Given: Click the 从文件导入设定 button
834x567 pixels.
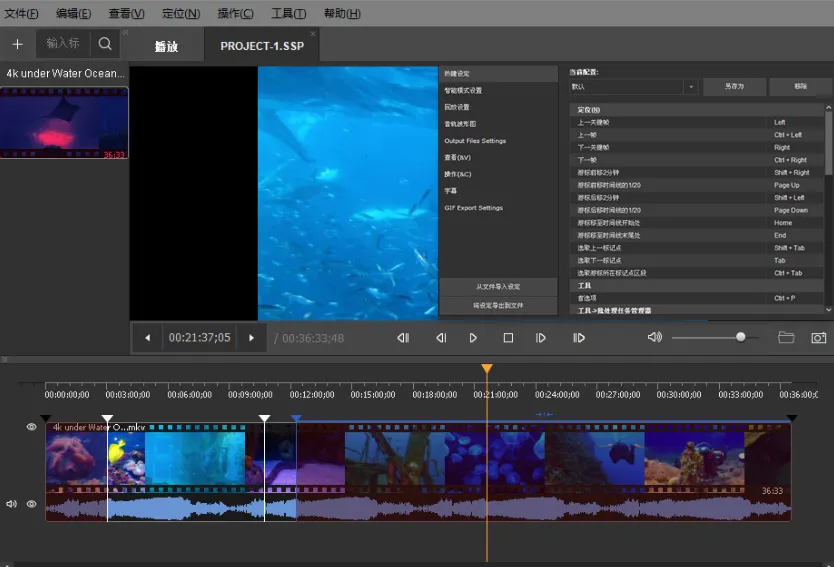Looking at the screenshot, I should 497,287.
